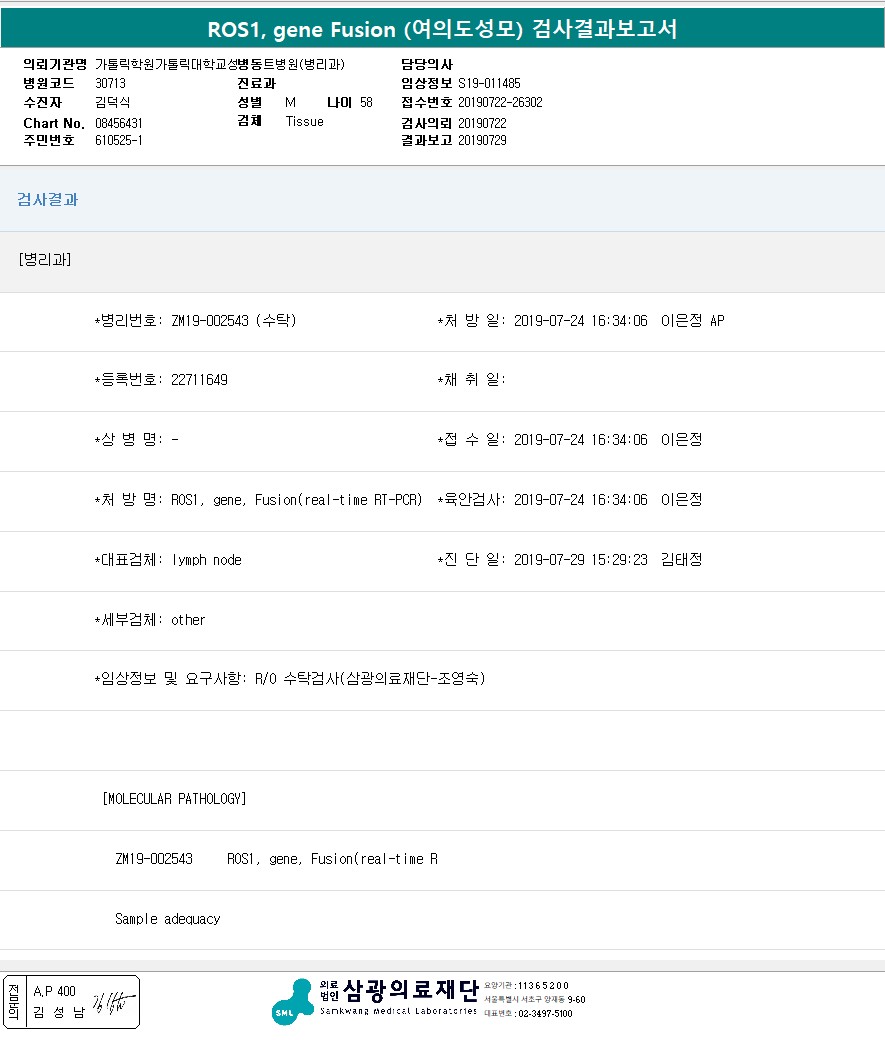Screen dimensions: 885x1040
Task: Click the representative specimen lymph node
Action: tap(206, 560)
